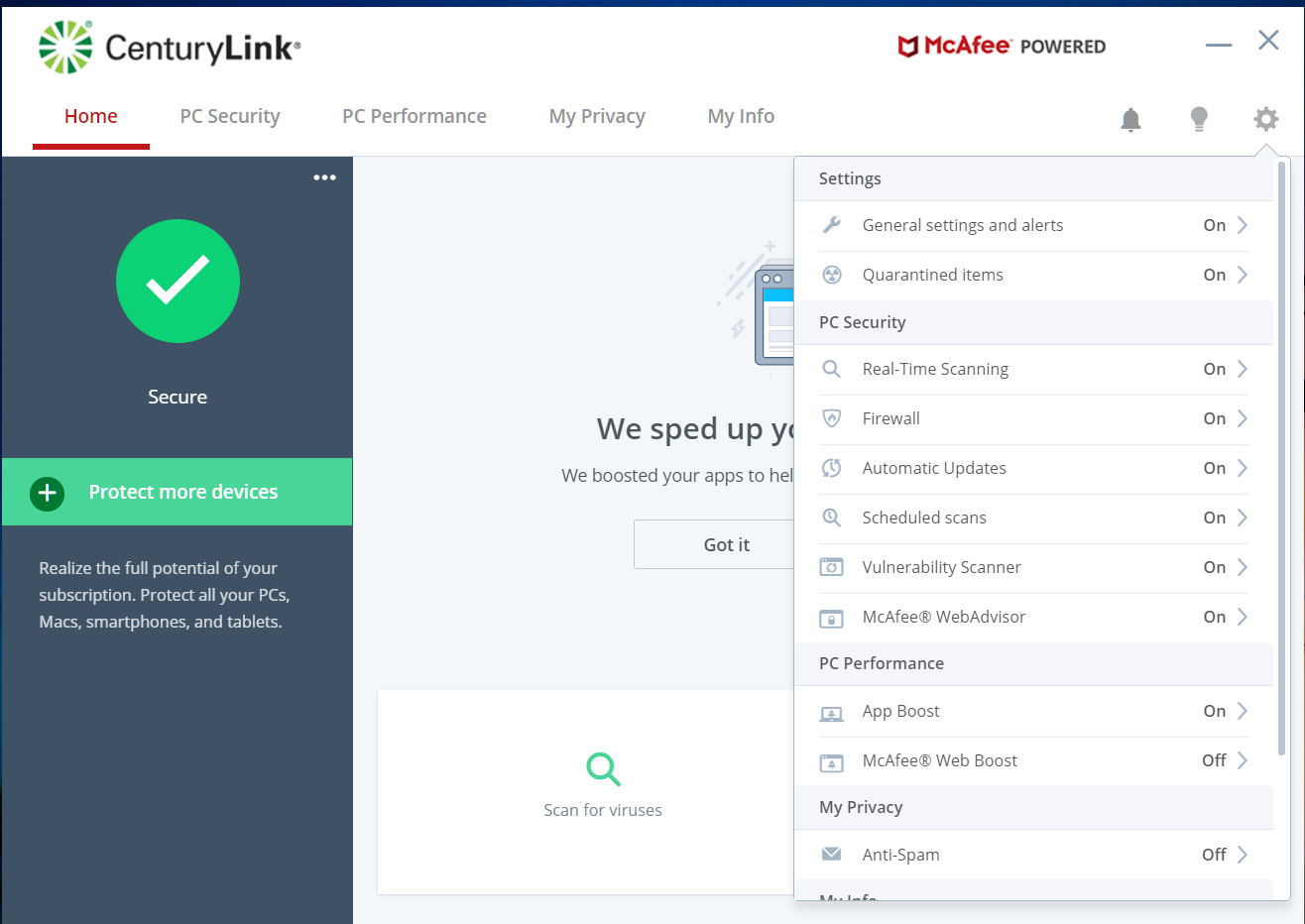The width and height of the screenshot is (1305, 924).
Task: Expand the Anti-Spam chevron
Action: click(1242, 855)
